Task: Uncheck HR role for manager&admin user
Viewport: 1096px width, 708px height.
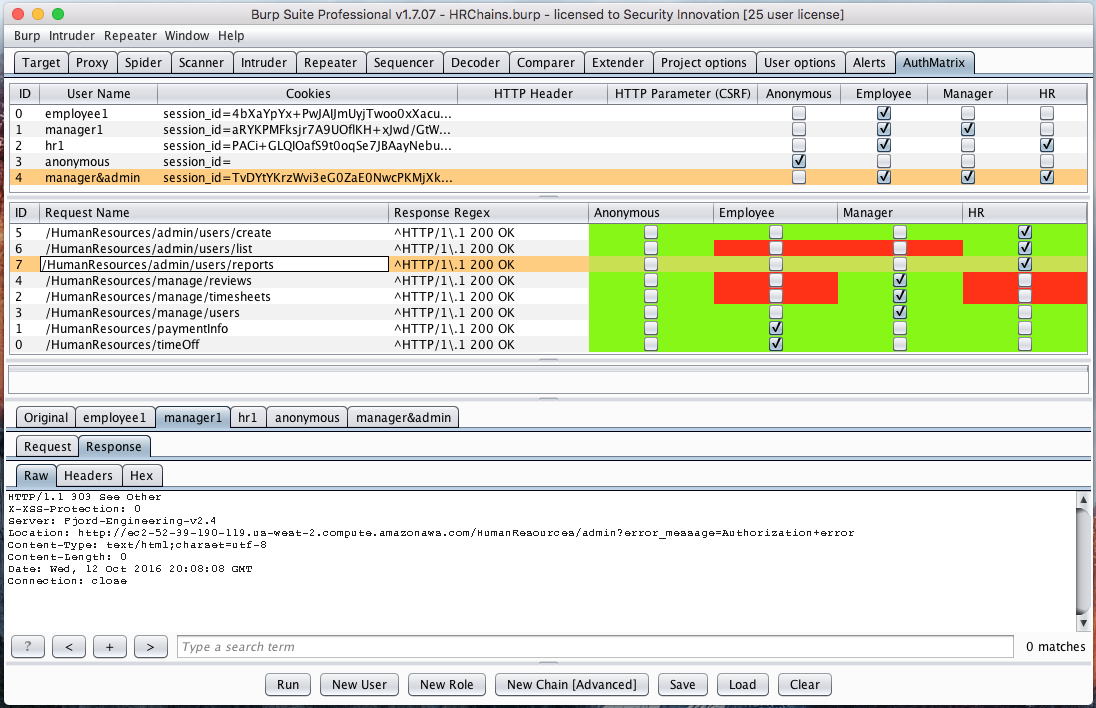Action: [x=1047, y=178]
